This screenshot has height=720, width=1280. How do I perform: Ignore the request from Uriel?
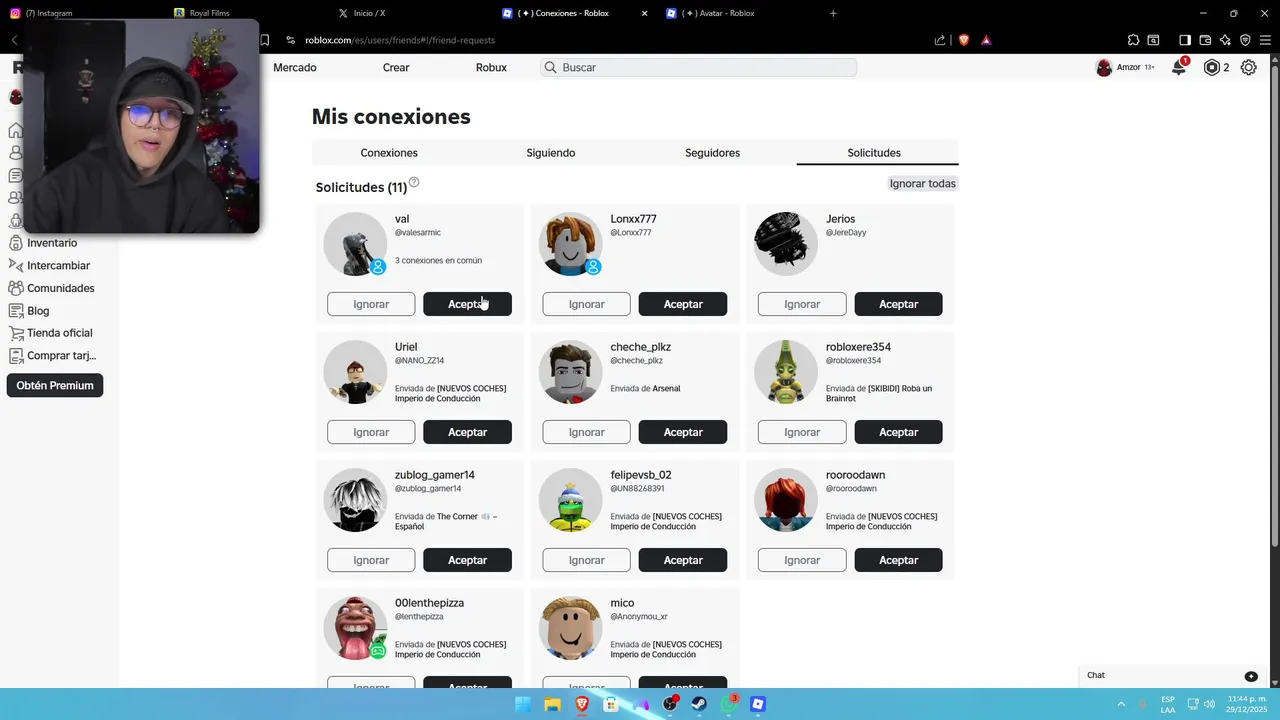click(371, 432)
